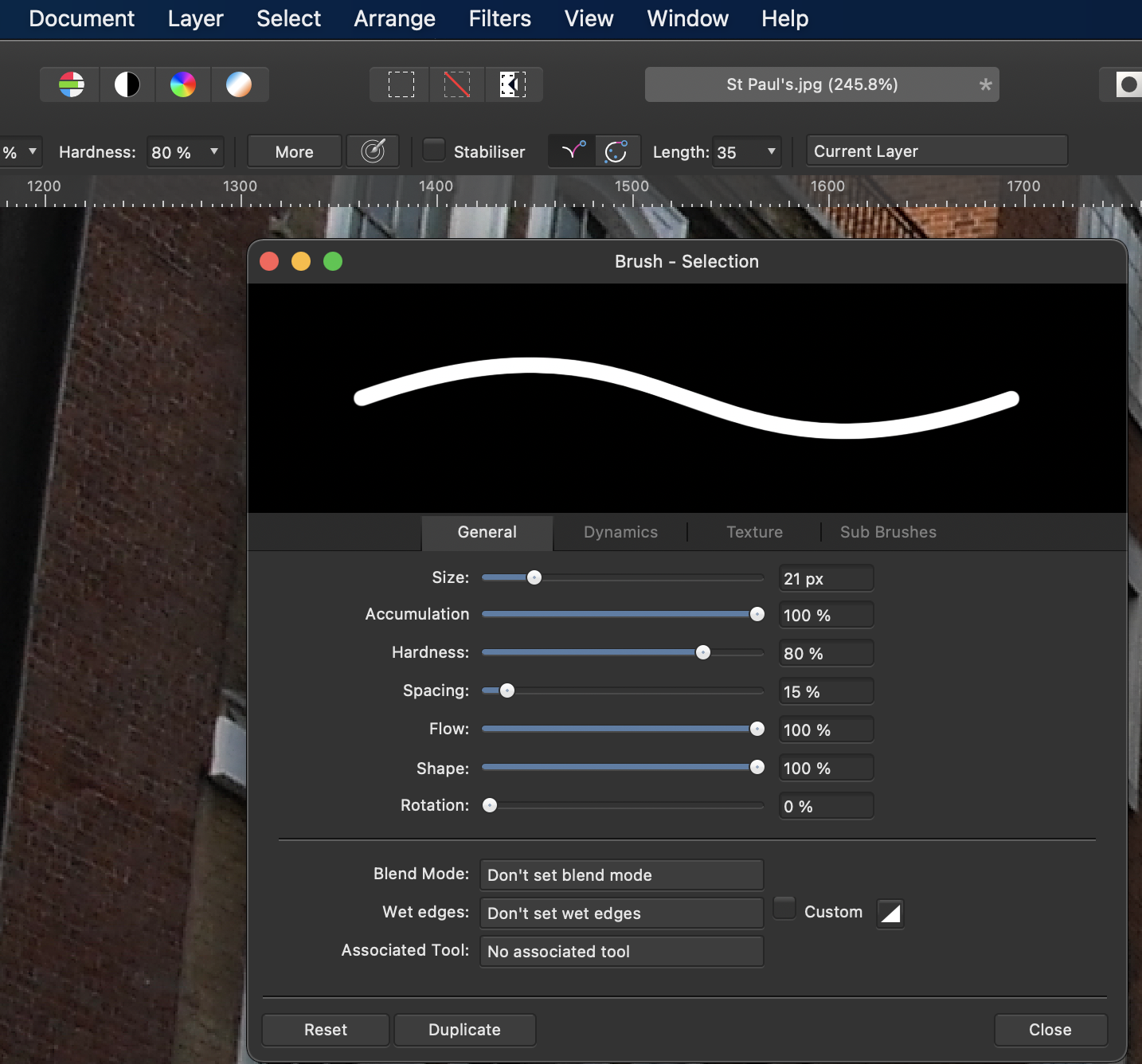The height and width of the screenshot is (1064, 1142).
Task: Click the Auto Contrast icon
Action: 127,84
